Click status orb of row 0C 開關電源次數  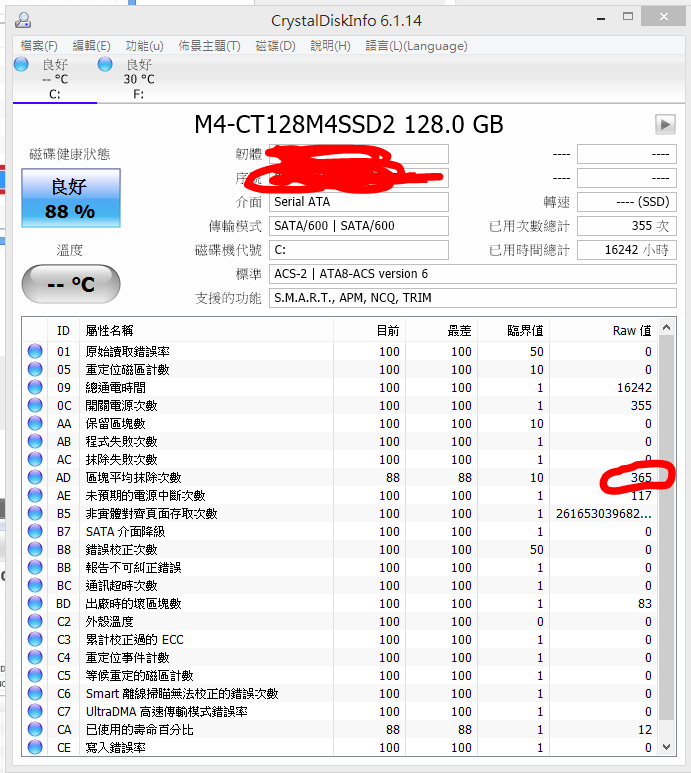click(x=35, y=405)
